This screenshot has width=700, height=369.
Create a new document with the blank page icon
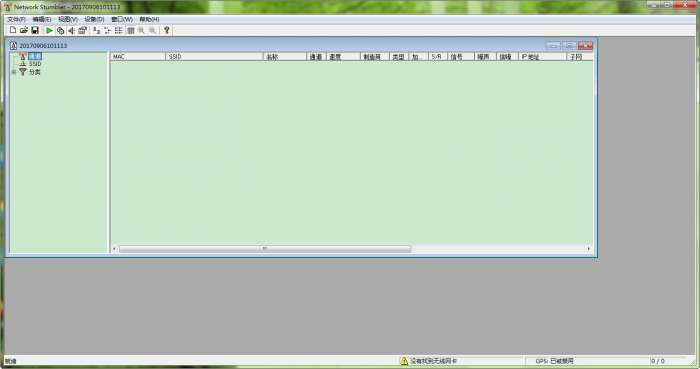(13, 30)
